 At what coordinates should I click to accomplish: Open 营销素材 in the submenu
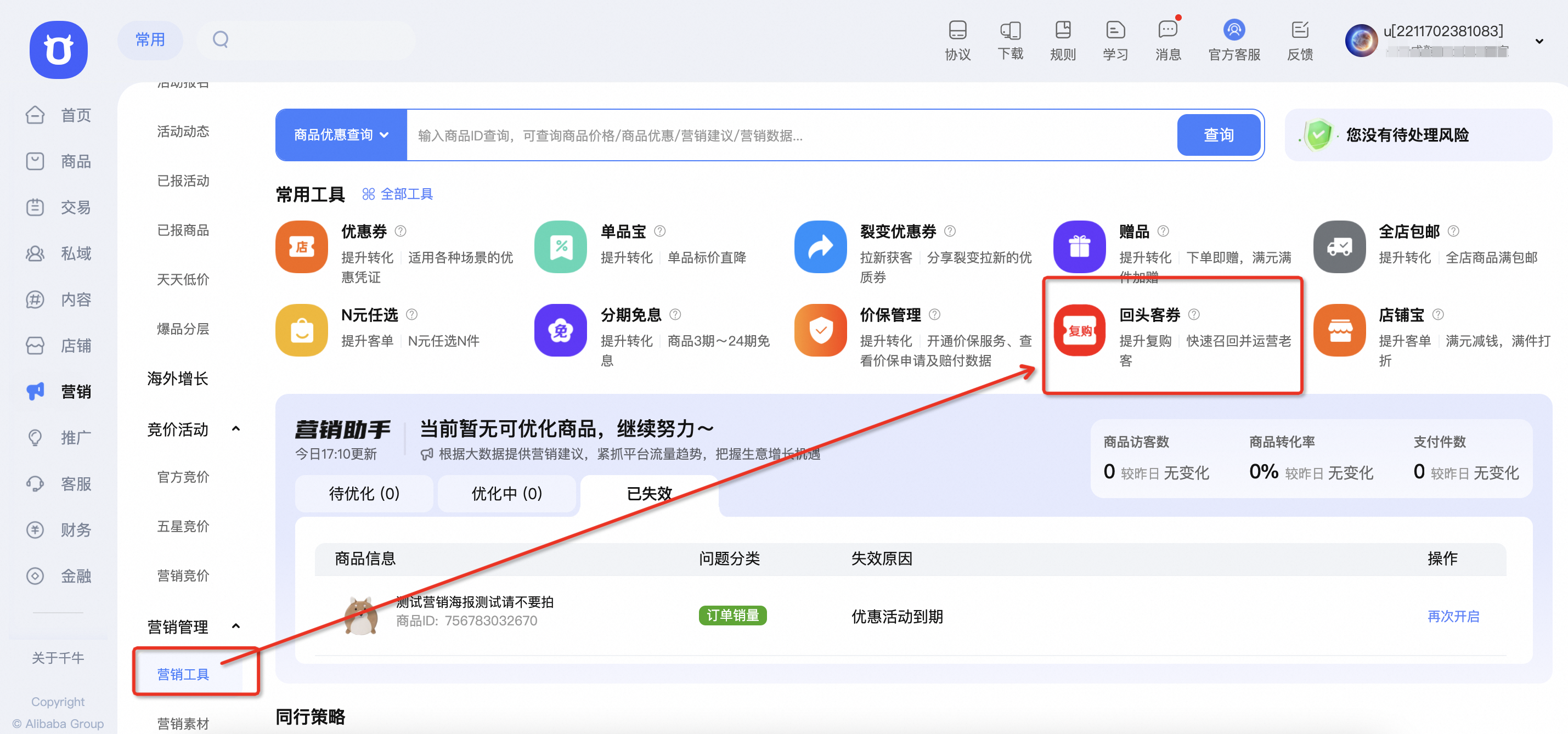183,724
